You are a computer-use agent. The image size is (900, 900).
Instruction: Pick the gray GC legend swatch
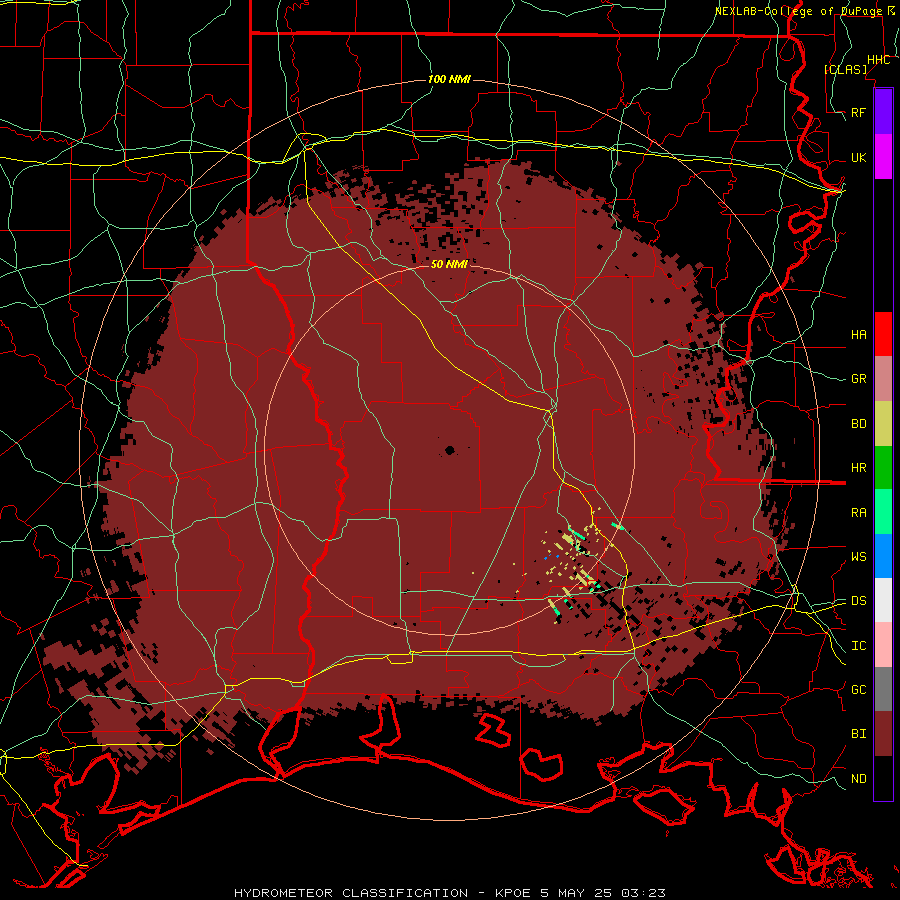883,689
